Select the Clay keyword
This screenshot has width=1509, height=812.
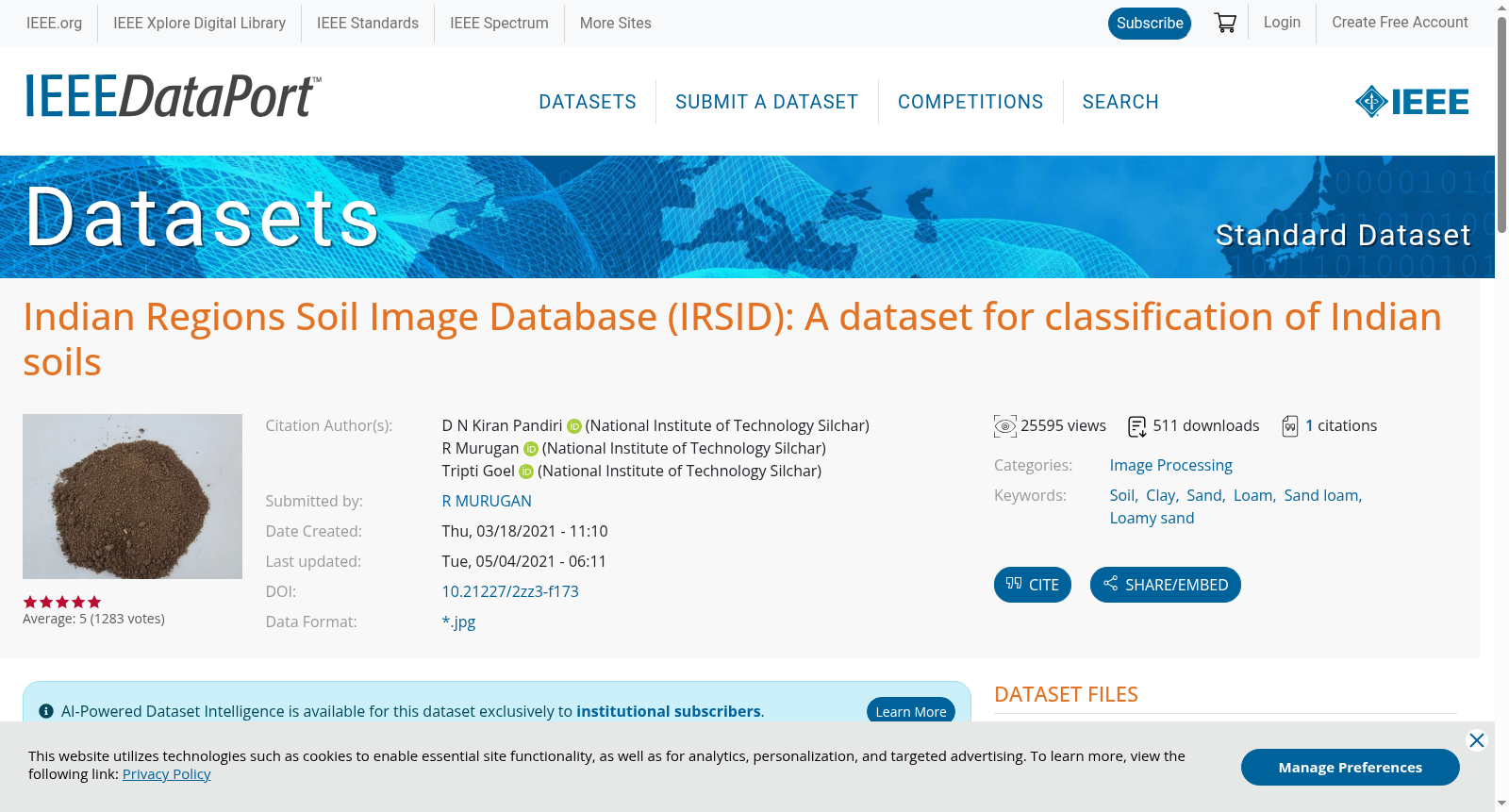[1161, 496]
